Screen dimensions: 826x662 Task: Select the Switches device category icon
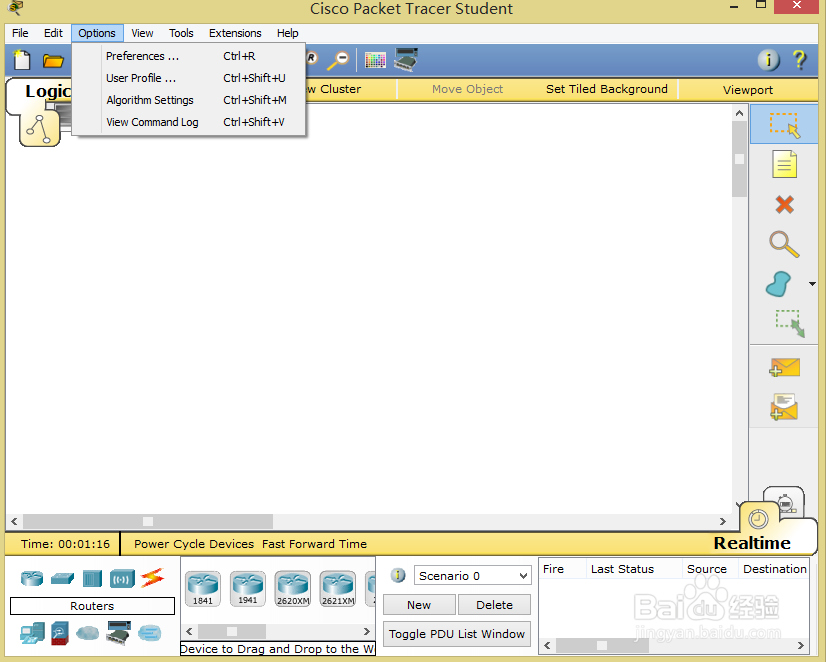[x=62, y=579]
